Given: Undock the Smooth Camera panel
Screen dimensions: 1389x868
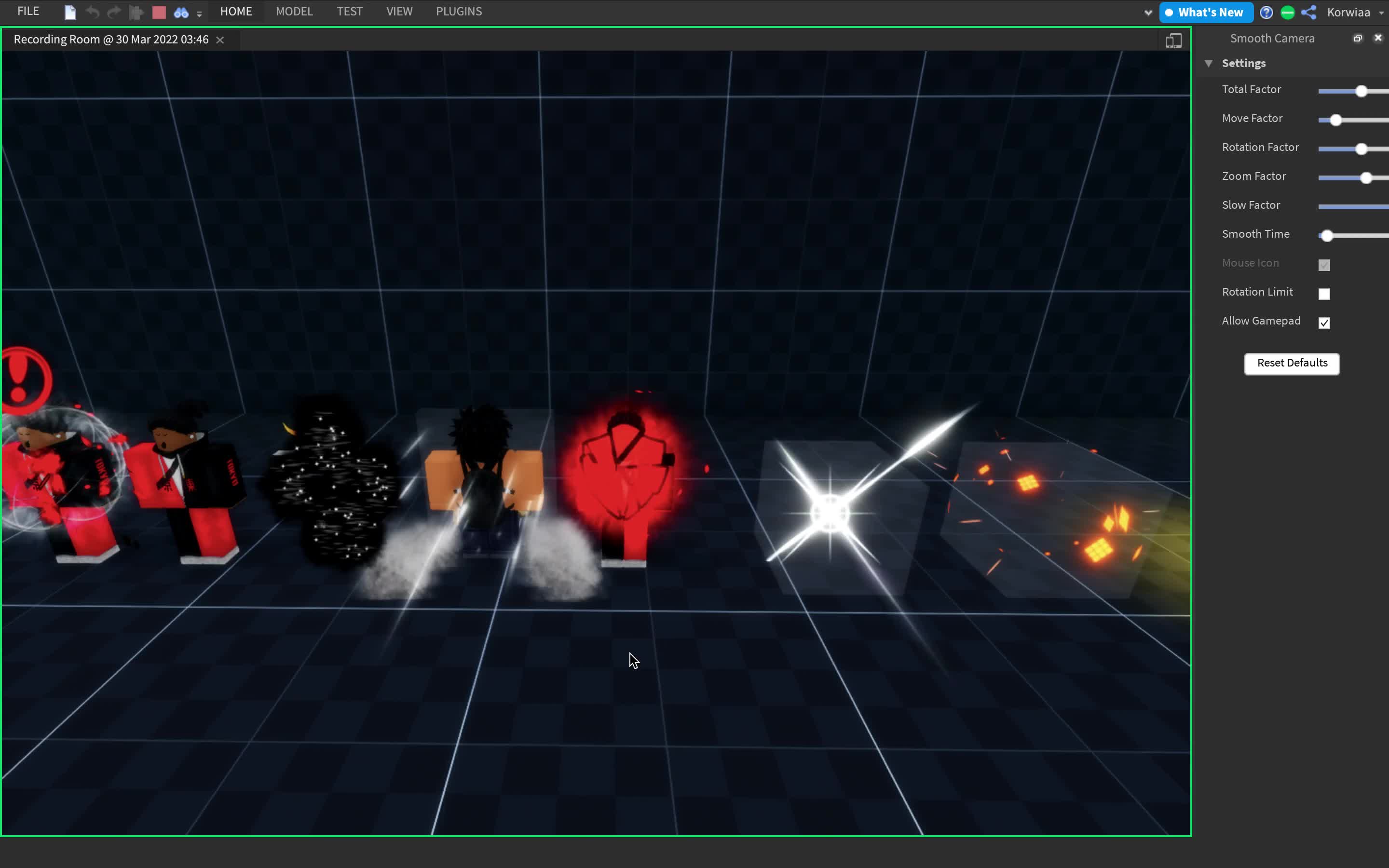Looking at the screenshot, I should pyautogui.click(x=1358, y=38).
